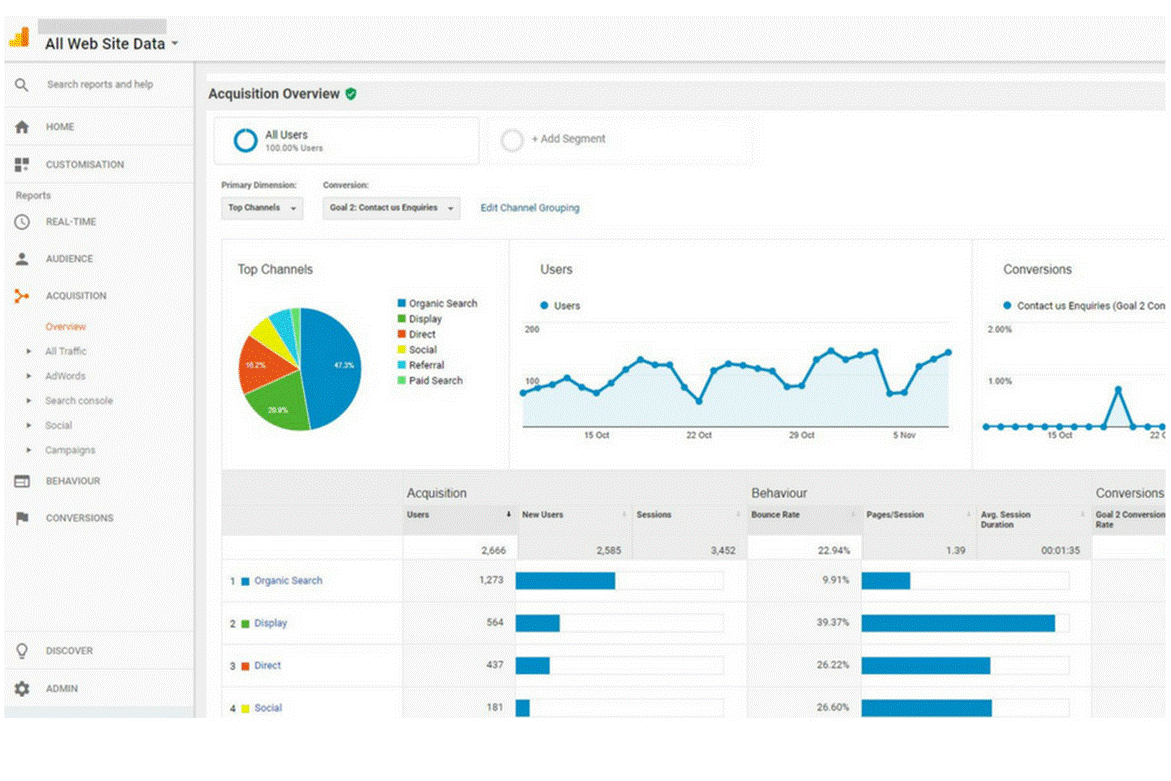Image resolution: width=1171 pixels, height=781 pixels.
Task: Open Behaviour reports via its sidebar icon
Action: 22,481
